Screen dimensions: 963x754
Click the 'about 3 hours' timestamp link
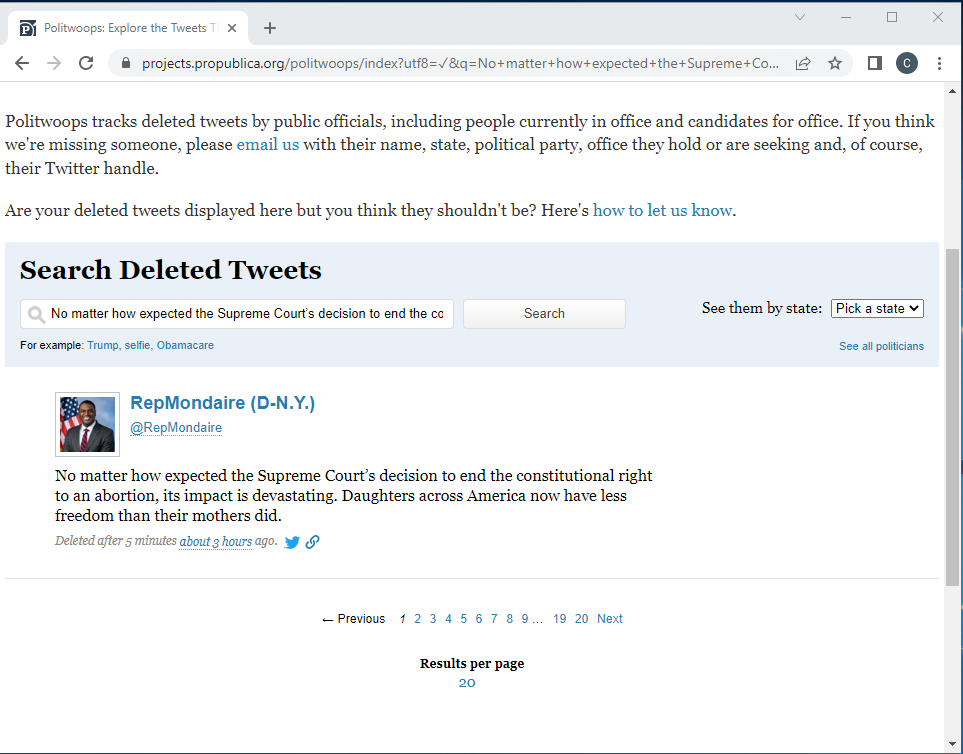click(216, 542)
